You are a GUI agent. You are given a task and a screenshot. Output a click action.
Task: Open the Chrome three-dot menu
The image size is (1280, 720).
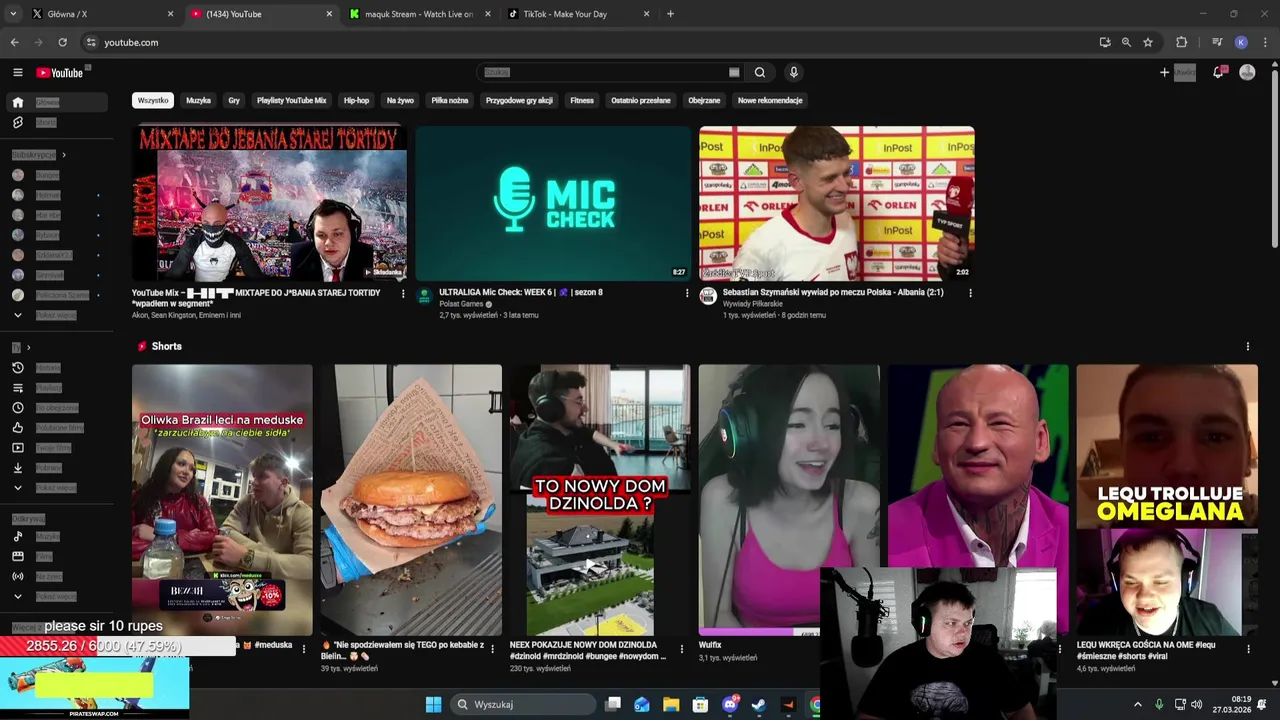pyautogui.click(x=1265, y=42)
